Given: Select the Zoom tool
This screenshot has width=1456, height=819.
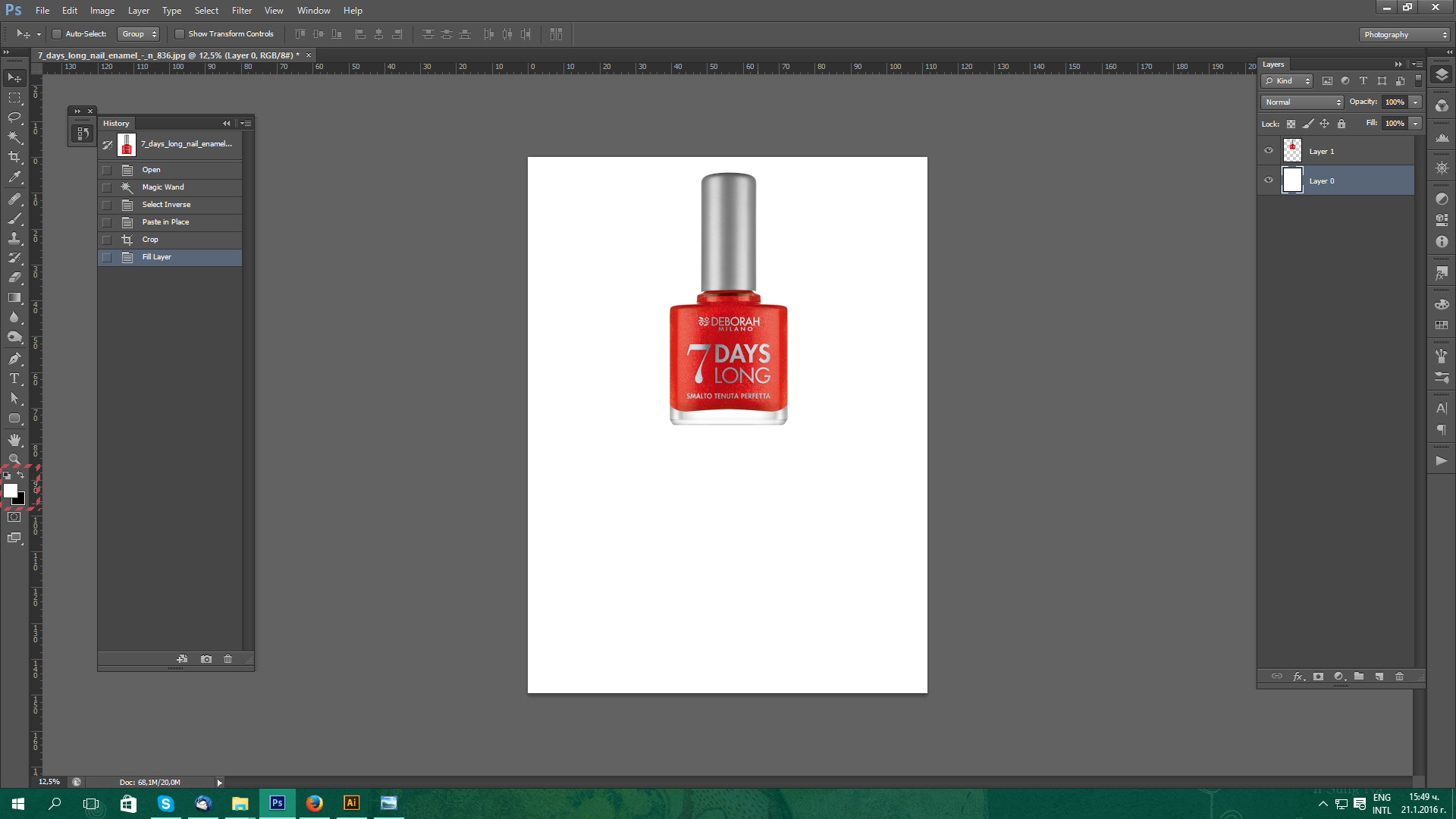Looking at the screenshot, I should click(x=14, y=459).
